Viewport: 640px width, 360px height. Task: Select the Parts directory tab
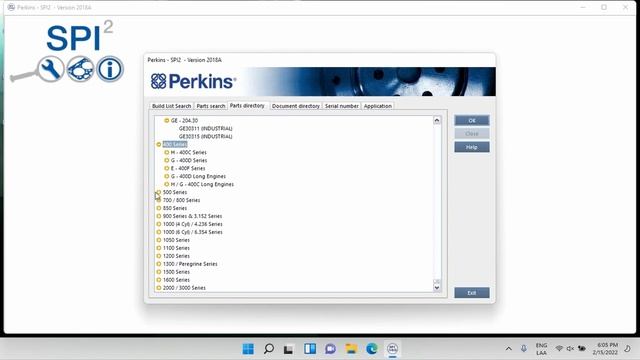247,105
